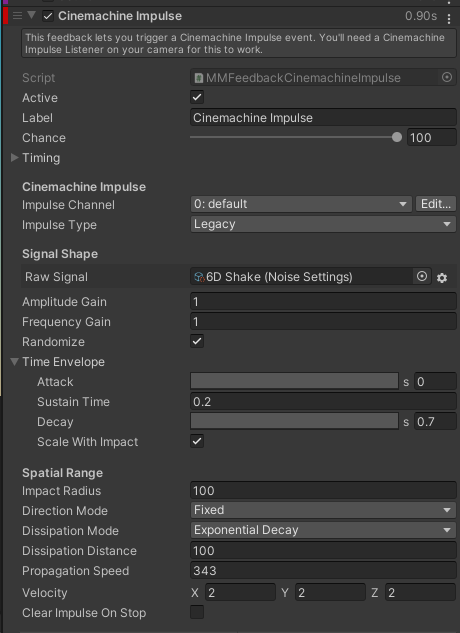Click the Edit... button for Impulse Channel
Screen dimensions: 460x633
click(x=436, y=204)
